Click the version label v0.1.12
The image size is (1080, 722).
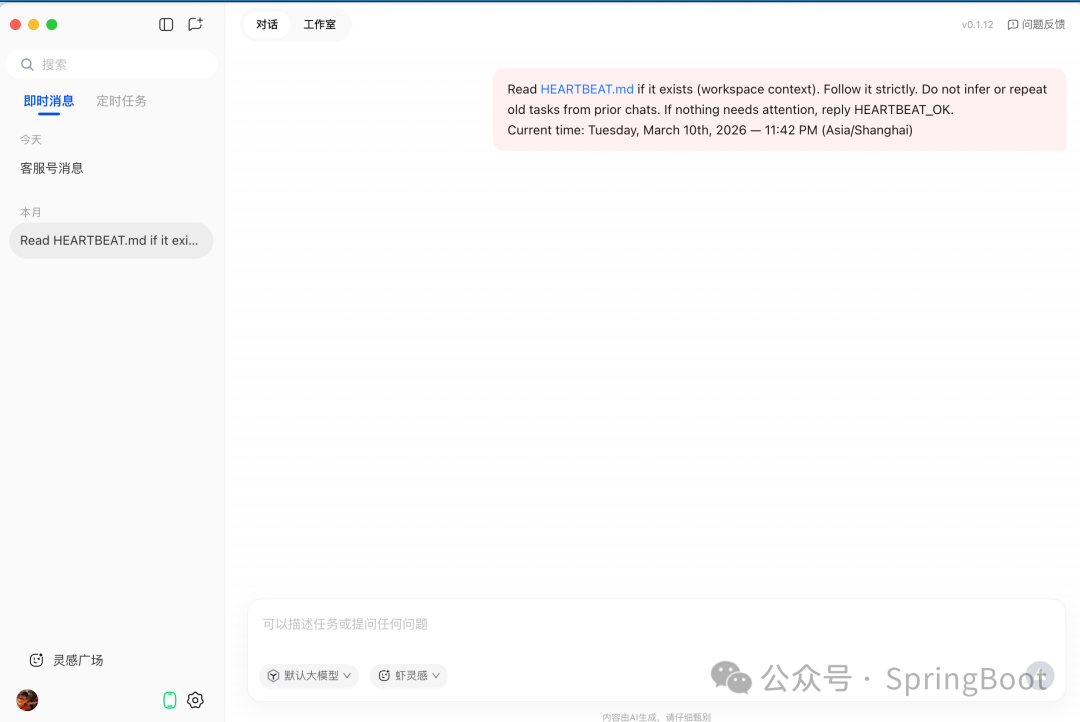[x=977, y=25]
